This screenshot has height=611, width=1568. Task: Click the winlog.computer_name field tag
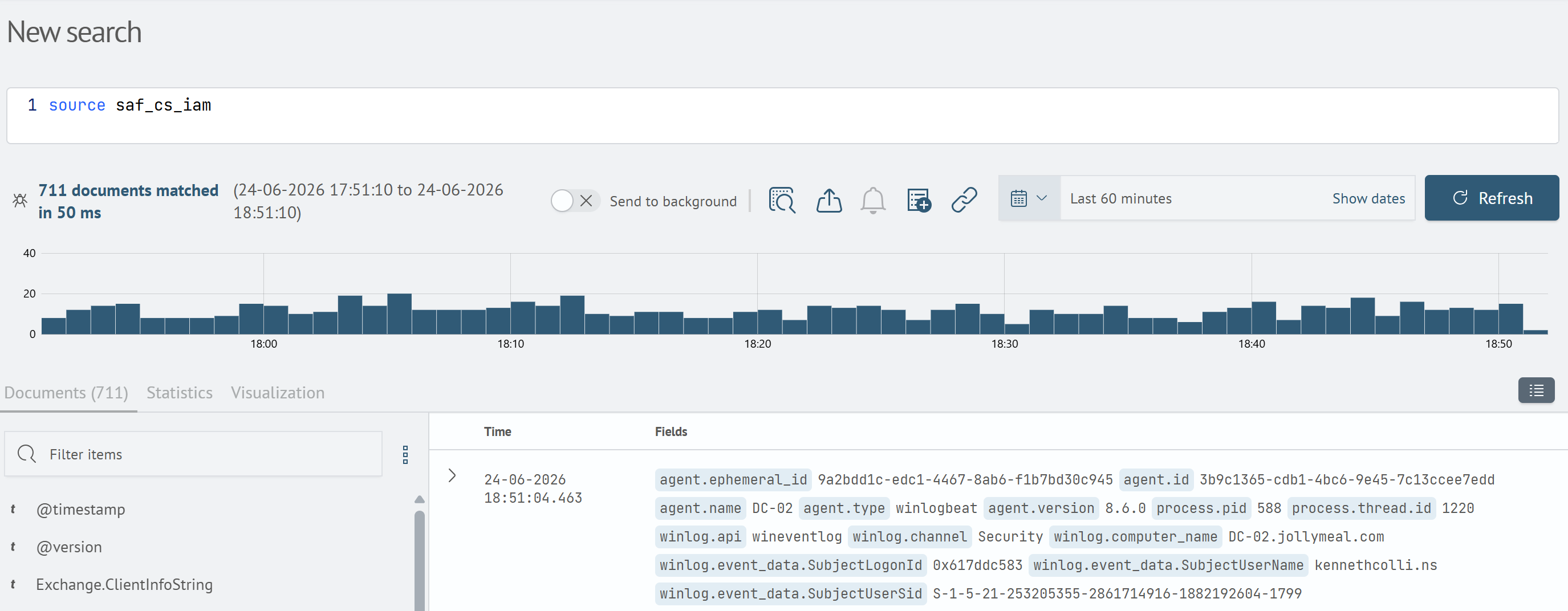coord(1135,537)
